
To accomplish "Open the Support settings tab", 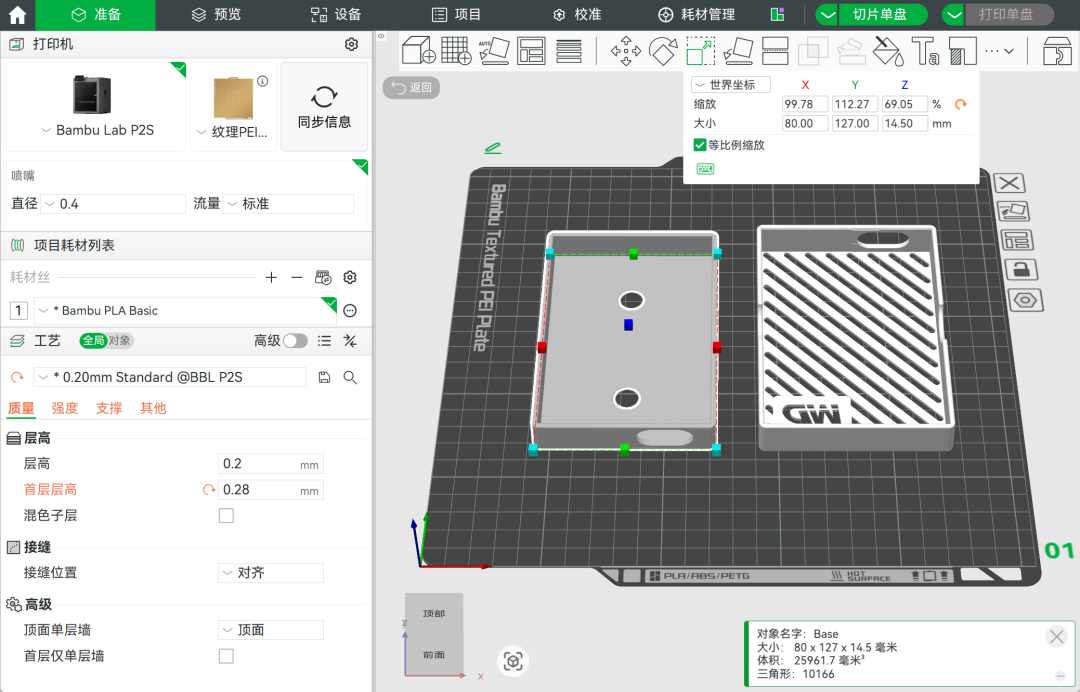I will [109, 408].
